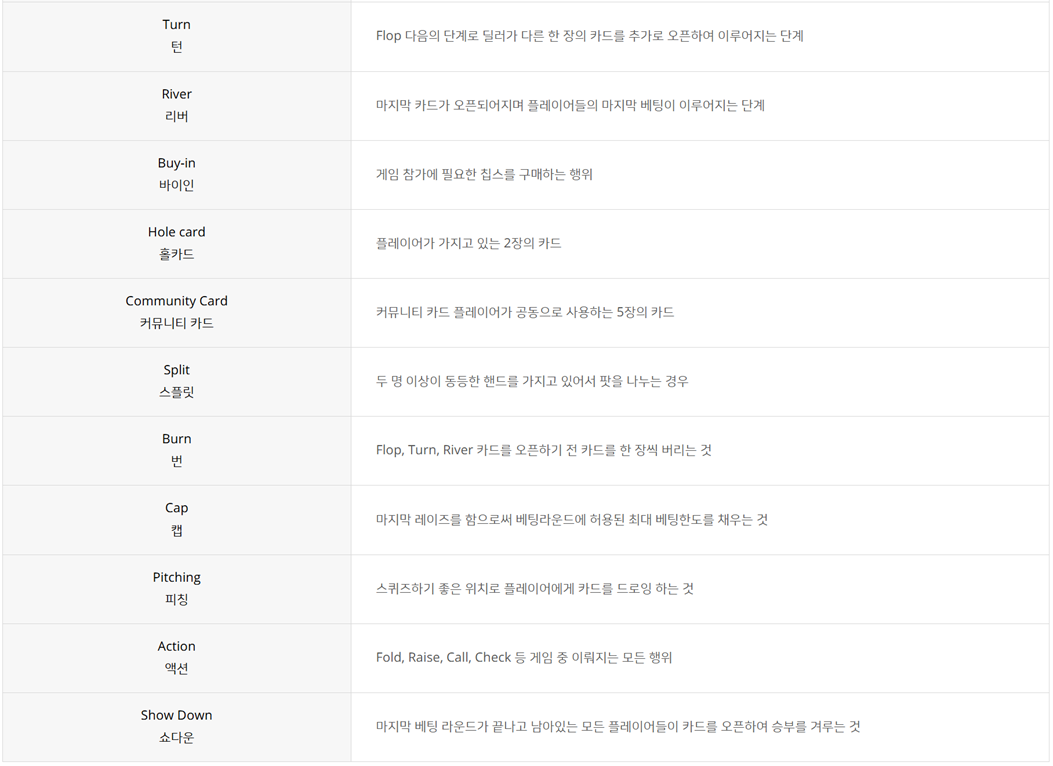Click the Turn term cell

tap(176, 36)
